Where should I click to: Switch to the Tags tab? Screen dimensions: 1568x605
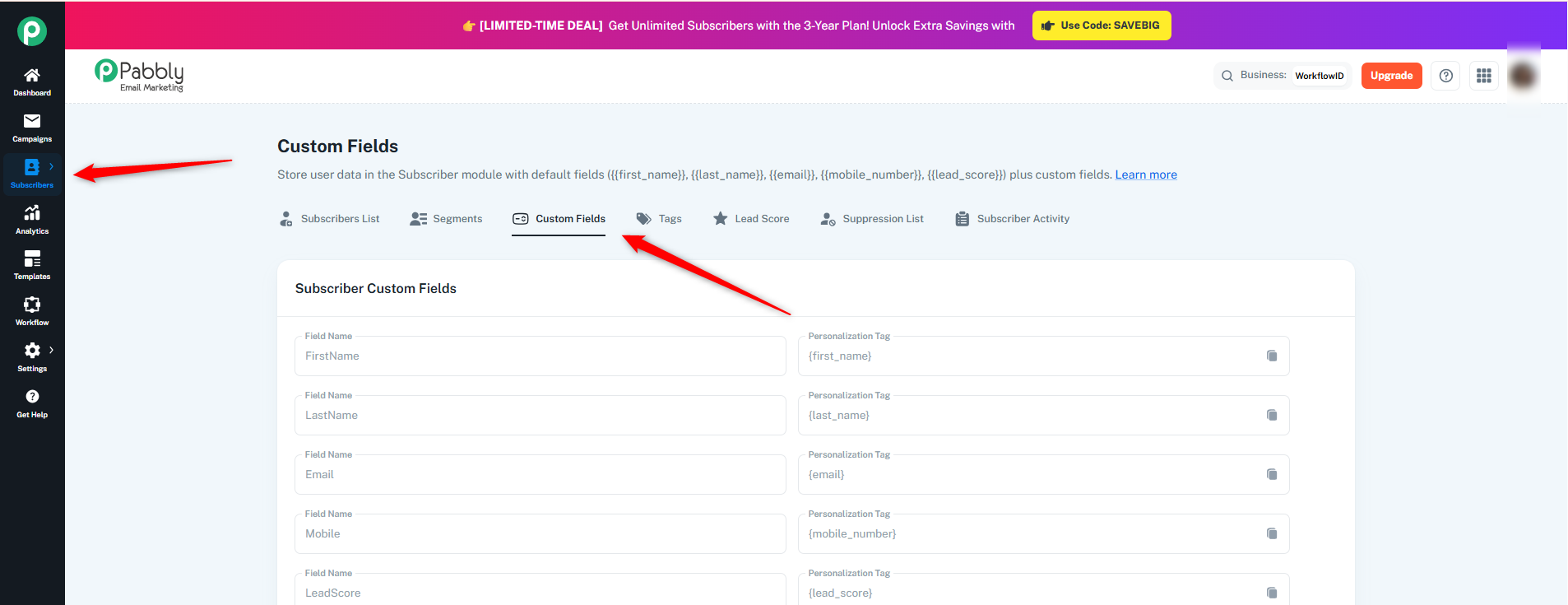[x=659, y=219]
